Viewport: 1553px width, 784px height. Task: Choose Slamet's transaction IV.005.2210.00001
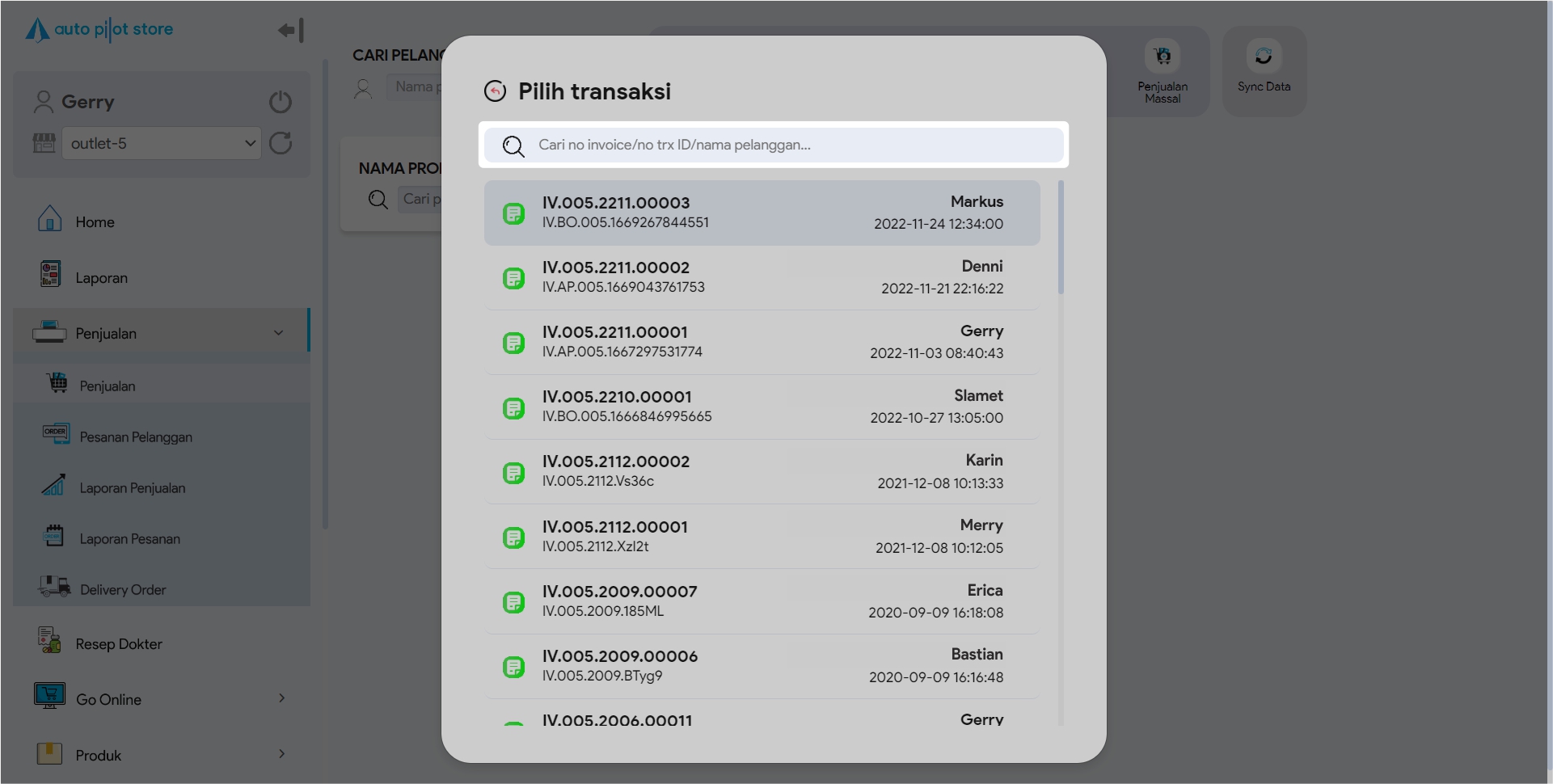pyautogui.click(x=761, y=407)
